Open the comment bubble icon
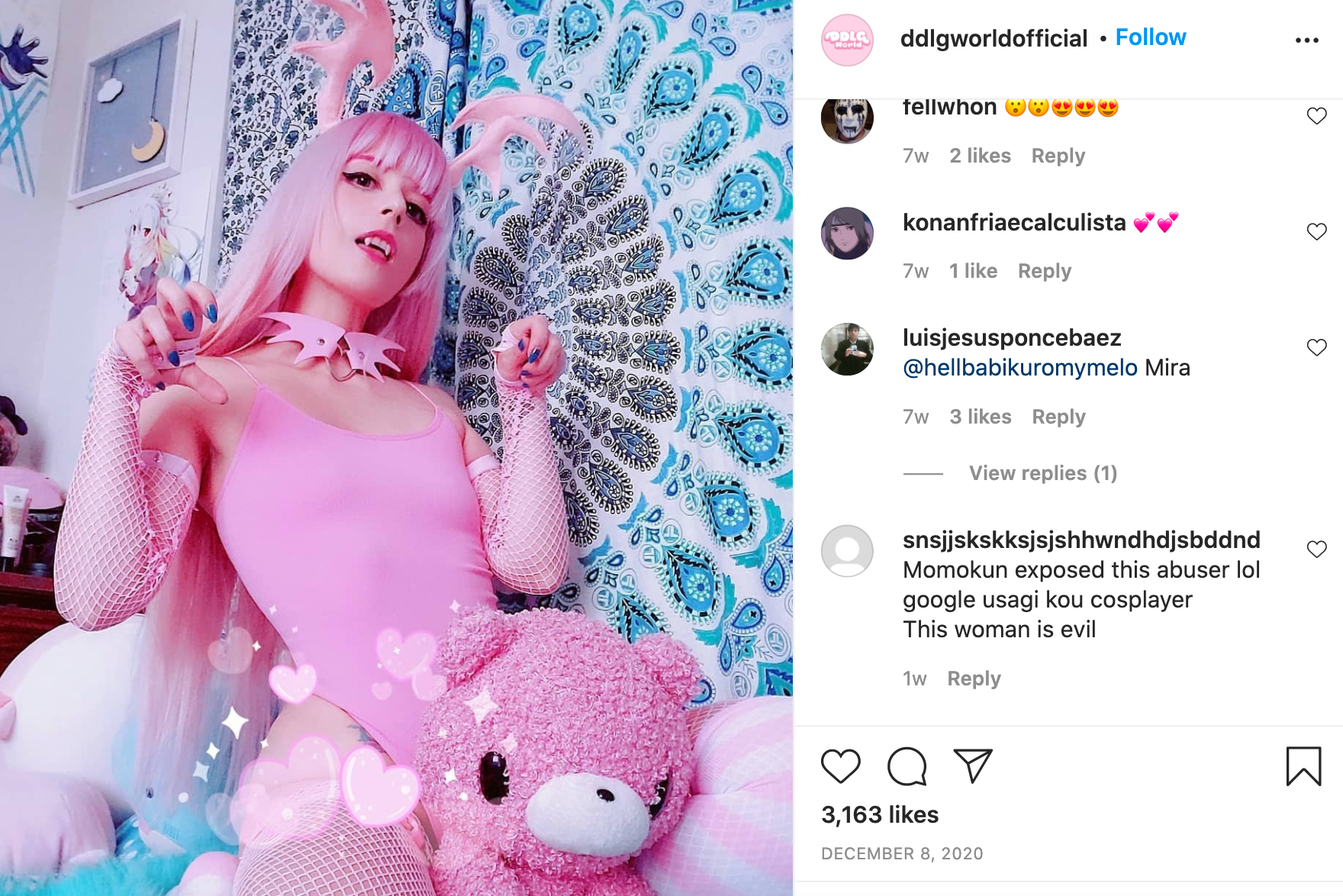This screenshot has width=1343, height=896. [x=907, y=766]
